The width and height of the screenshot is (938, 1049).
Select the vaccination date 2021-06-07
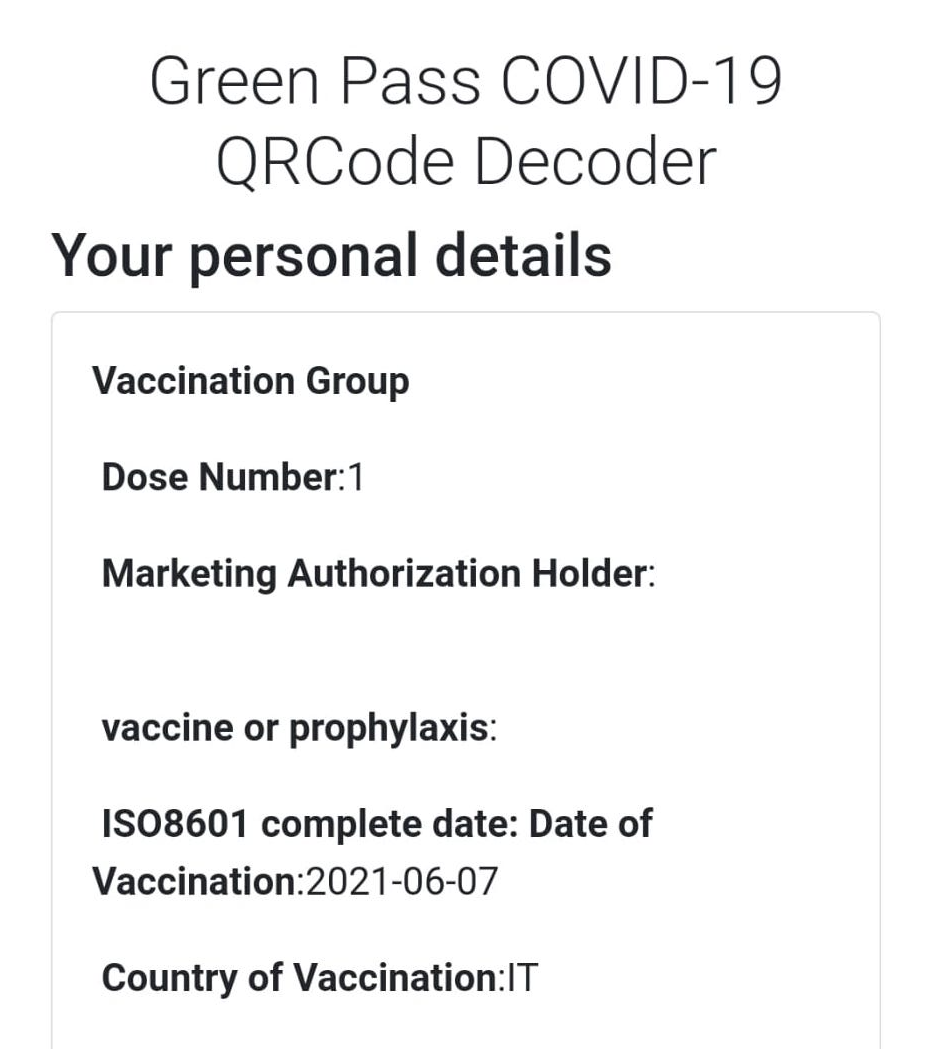click(400, 883)
